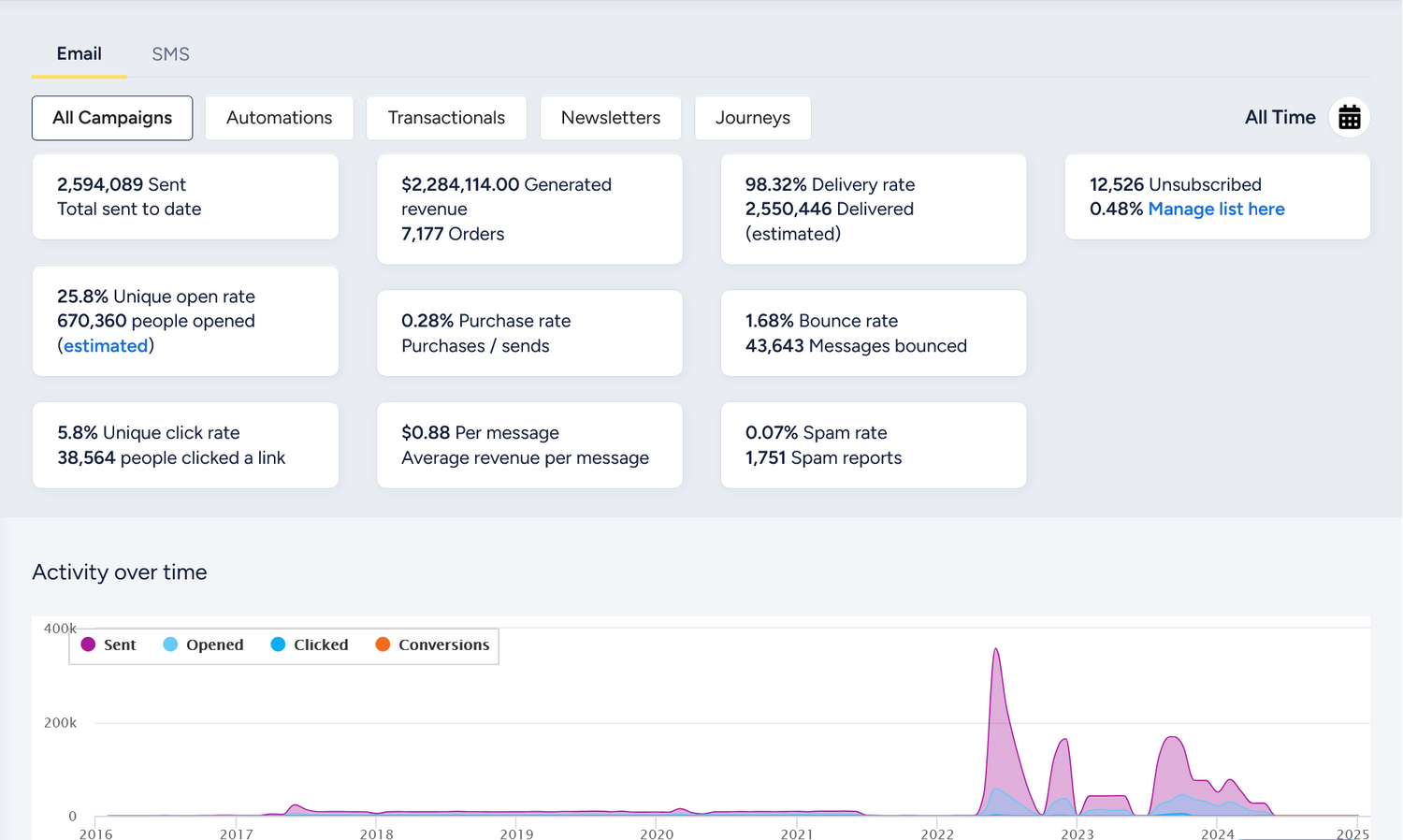The height and width of the screenshot is (840, 1403).
Task: Toggle the Sent series legend marker
Action: point(89,644)
